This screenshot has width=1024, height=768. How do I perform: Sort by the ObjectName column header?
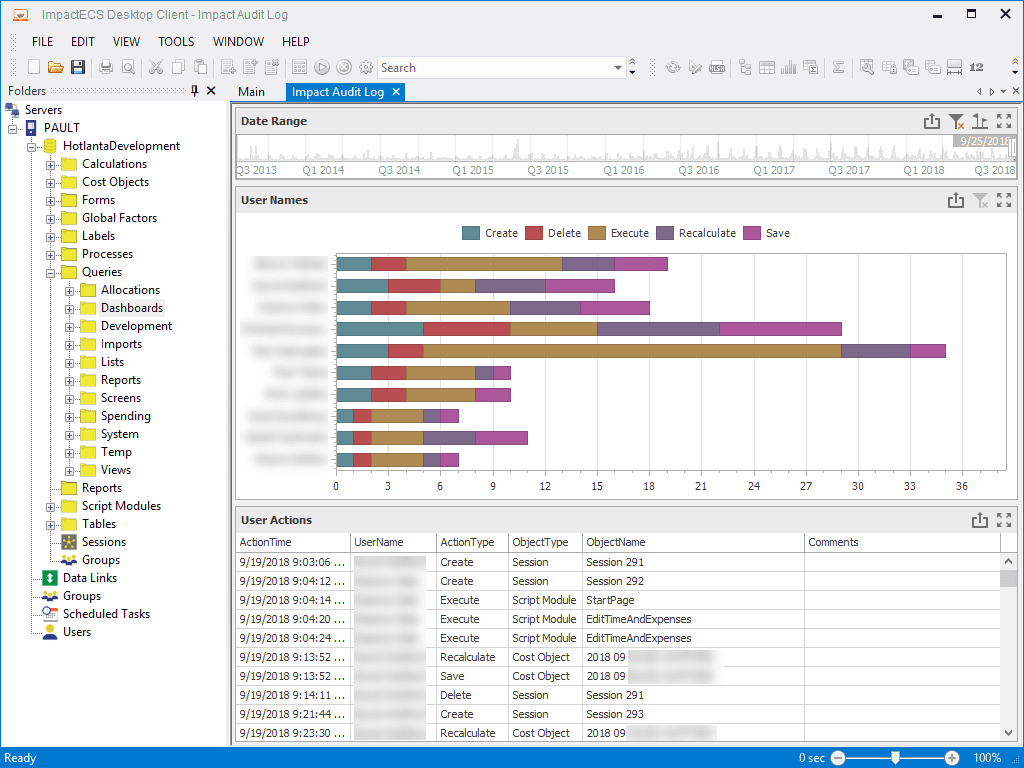[x=693, y=542]
